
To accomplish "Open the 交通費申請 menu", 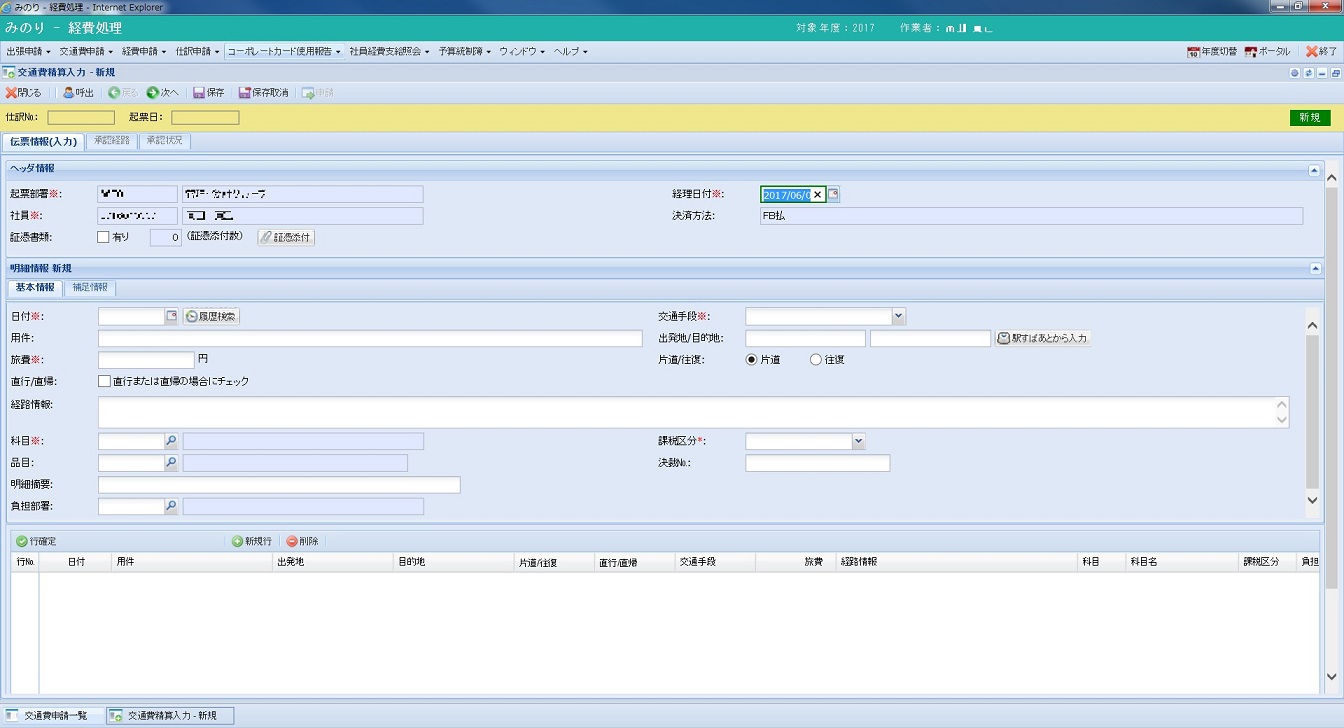I will click(x=85, y=51).
